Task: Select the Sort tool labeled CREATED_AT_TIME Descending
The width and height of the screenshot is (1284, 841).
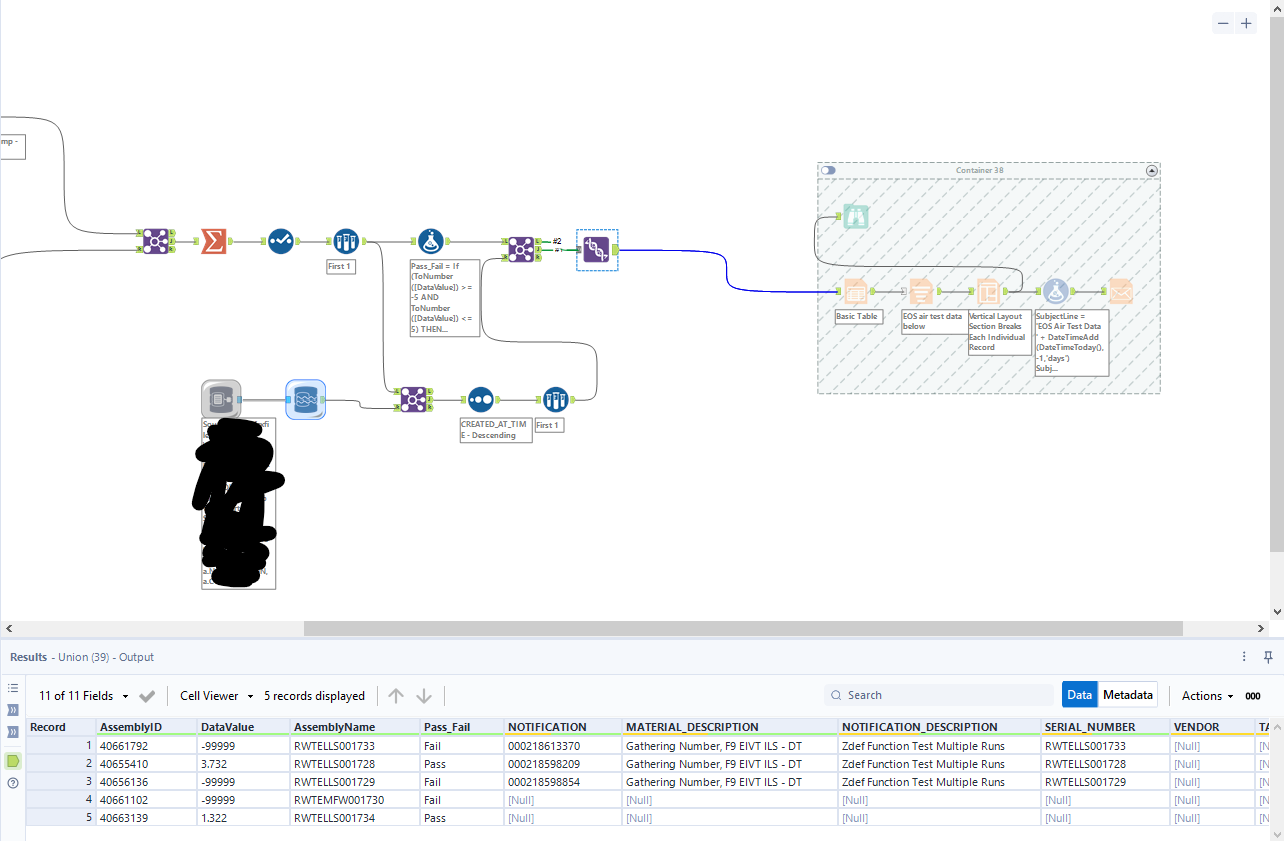Action: (x=480, y=399)
